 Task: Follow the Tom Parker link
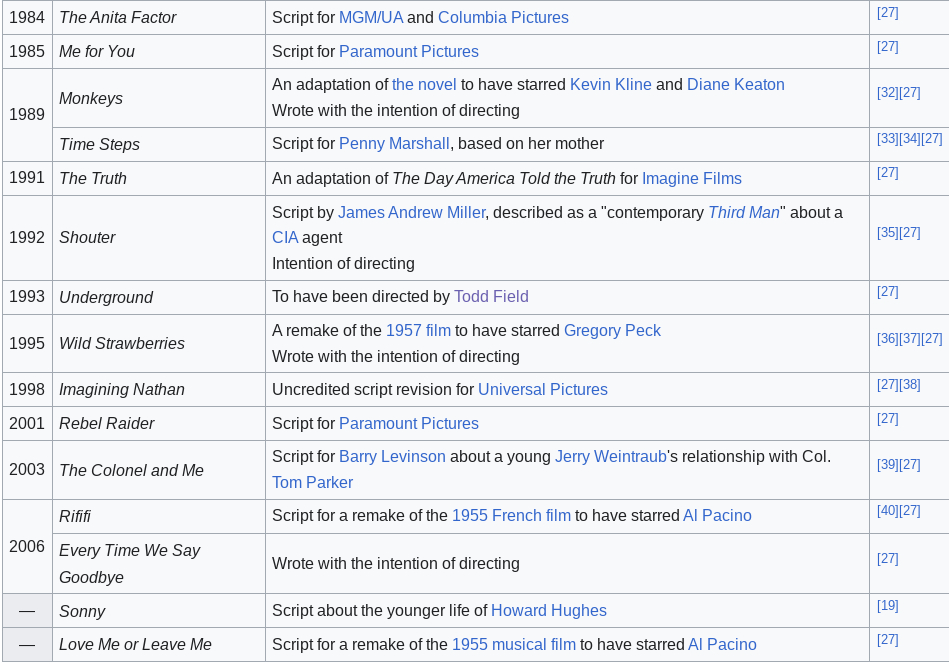tap(312, 483)
